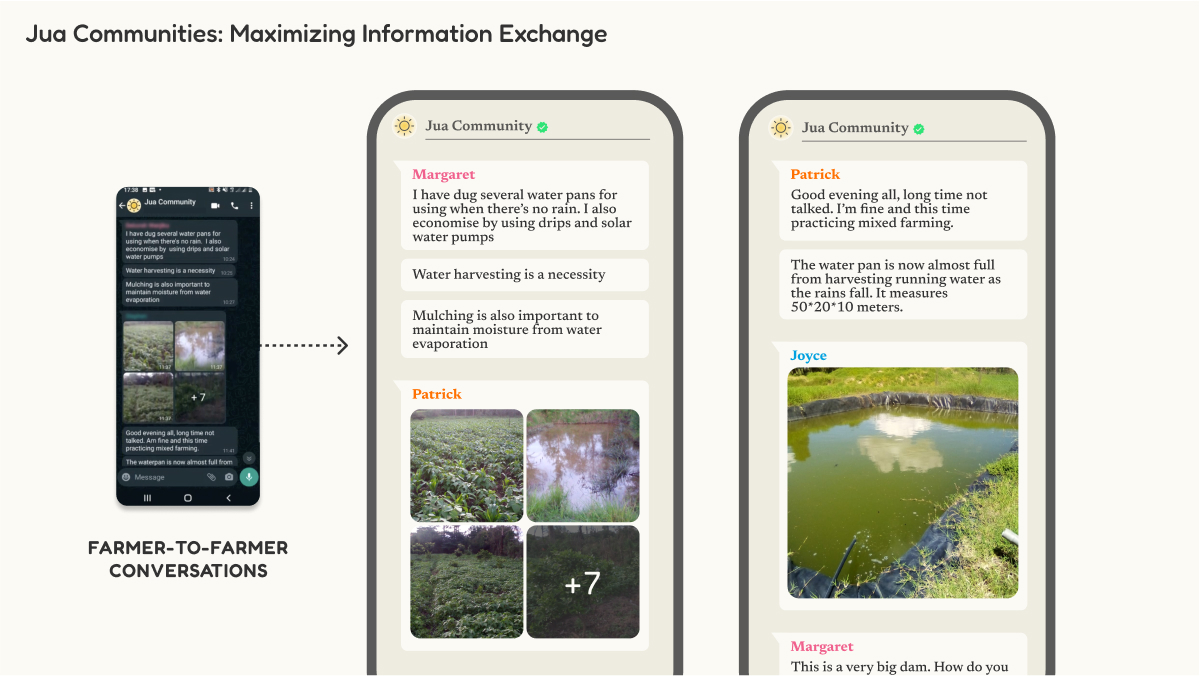Click Jua Community avatar in WhatsApp header
The width and height of the screenshot is (1200, 676).
(x=134, y=206)
